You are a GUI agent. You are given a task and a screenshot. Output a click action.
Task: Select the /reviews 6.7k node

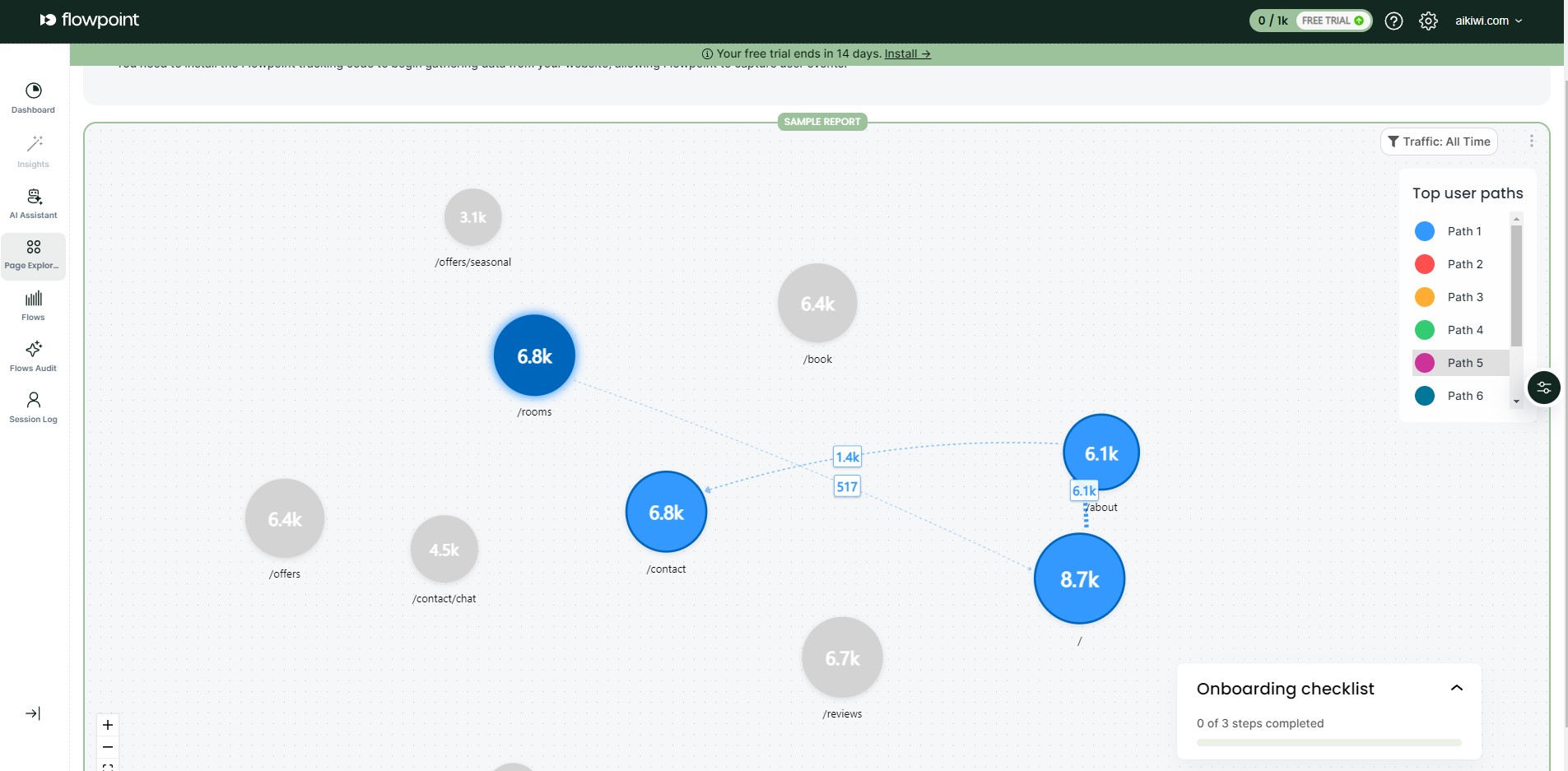(x=842, y=658)
